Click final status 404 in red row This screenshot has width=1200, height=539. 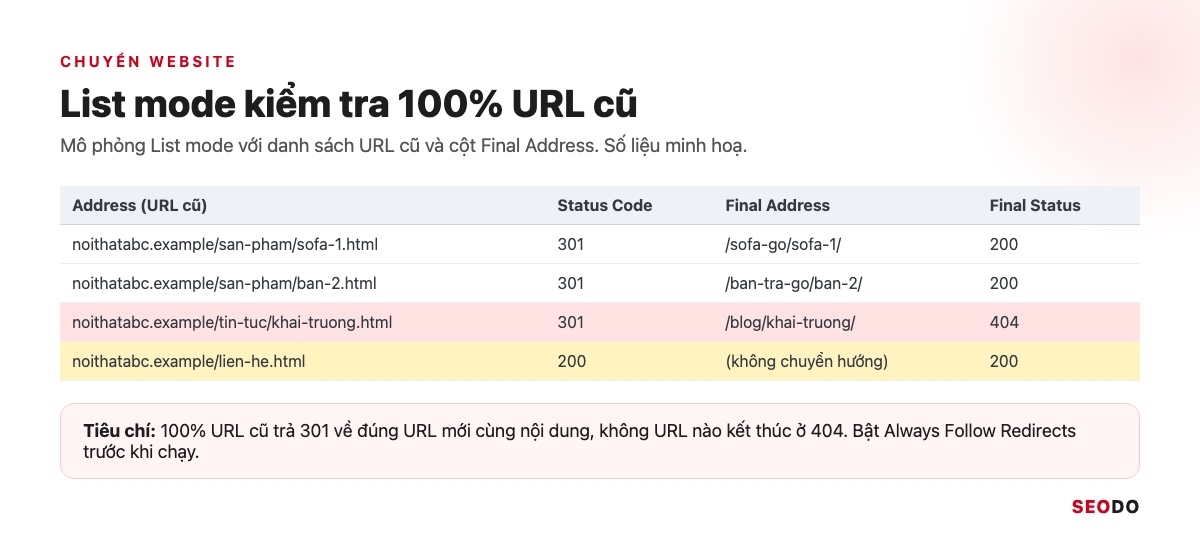[1004, 322]
